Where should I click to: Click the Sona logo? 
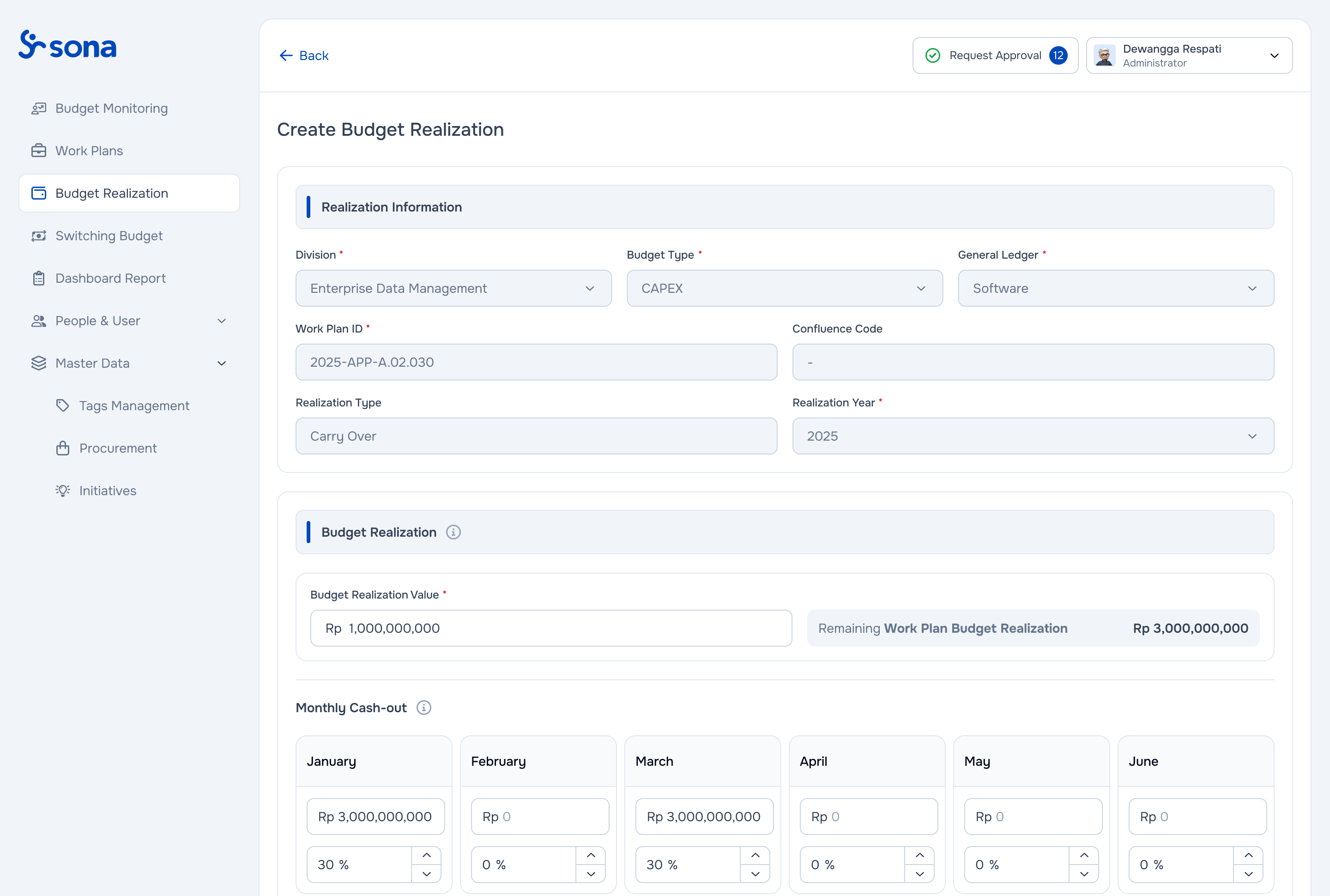pyautogui.click(x=67, y=45)
